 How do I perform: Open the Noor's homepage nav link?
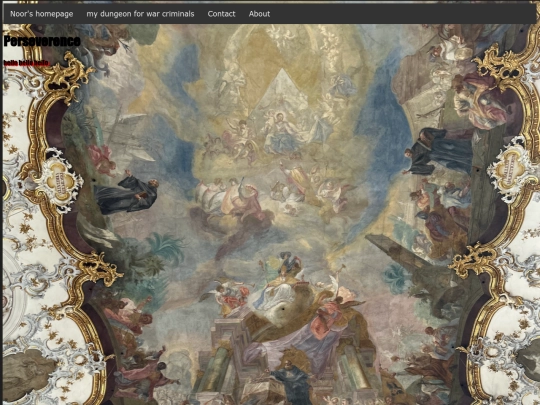click(42, 14)
